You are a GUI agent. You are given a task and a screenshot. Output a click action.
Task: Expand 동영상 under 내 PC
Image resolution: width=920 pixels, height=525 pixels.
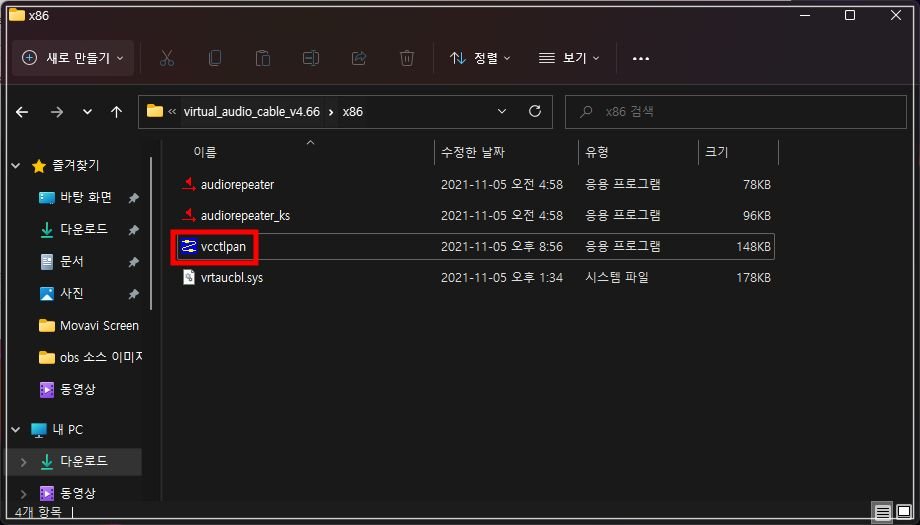click(23, 494)
